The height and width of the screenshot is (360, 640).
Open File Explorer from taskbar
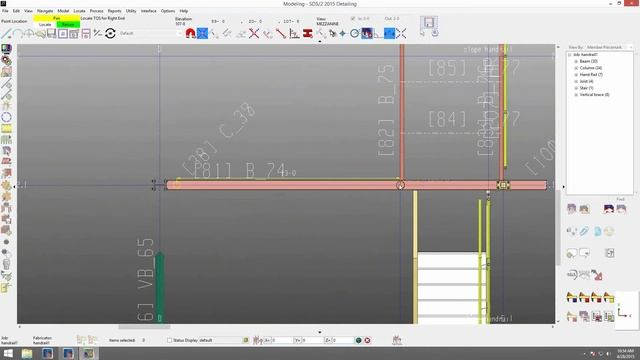tap(27, 353)
